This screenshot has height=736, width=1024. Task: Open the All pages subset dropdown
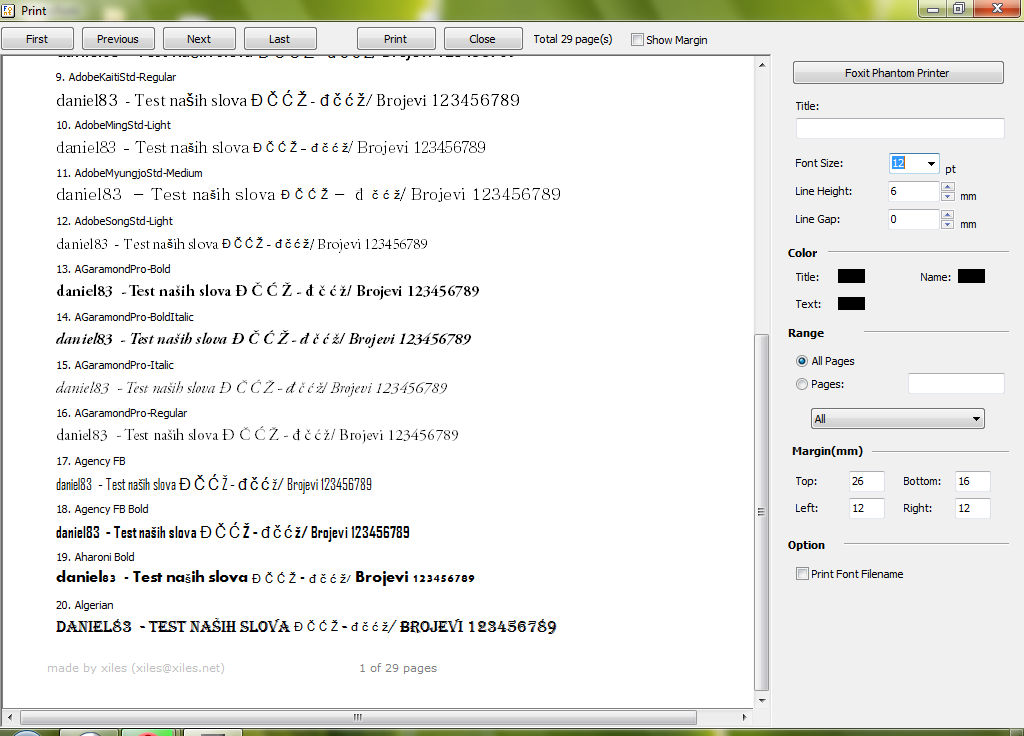coord(898,419)
